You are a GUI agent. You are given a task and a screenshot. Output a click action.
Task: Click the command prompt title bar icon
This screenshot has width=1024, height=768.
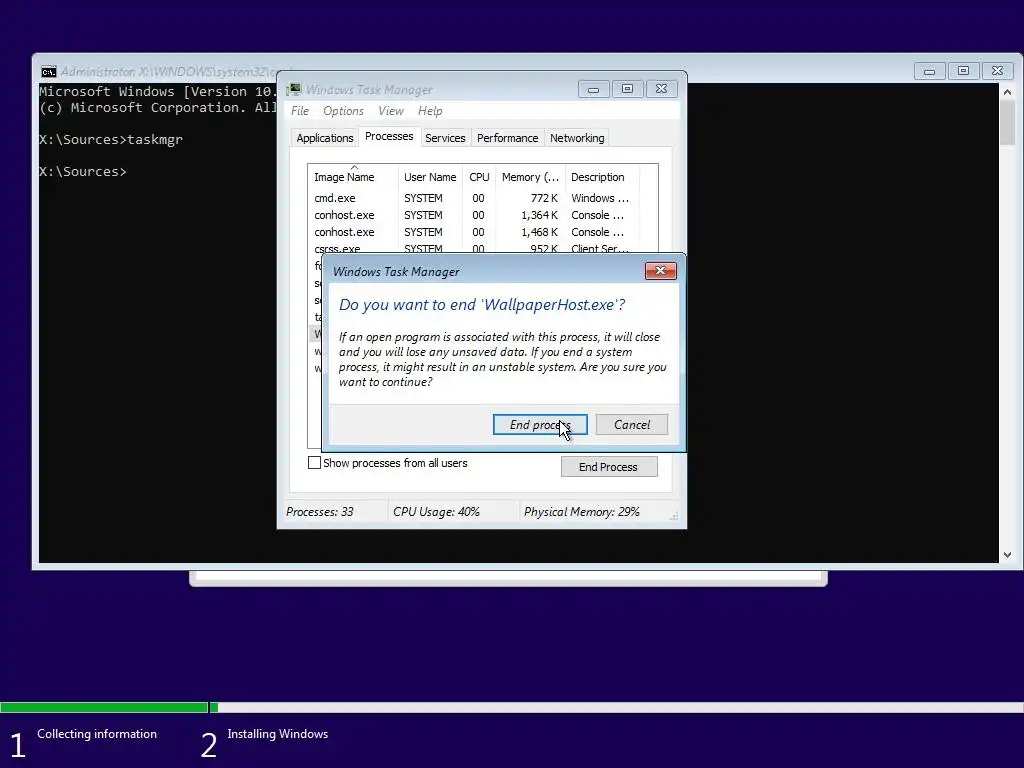(48, 72)
